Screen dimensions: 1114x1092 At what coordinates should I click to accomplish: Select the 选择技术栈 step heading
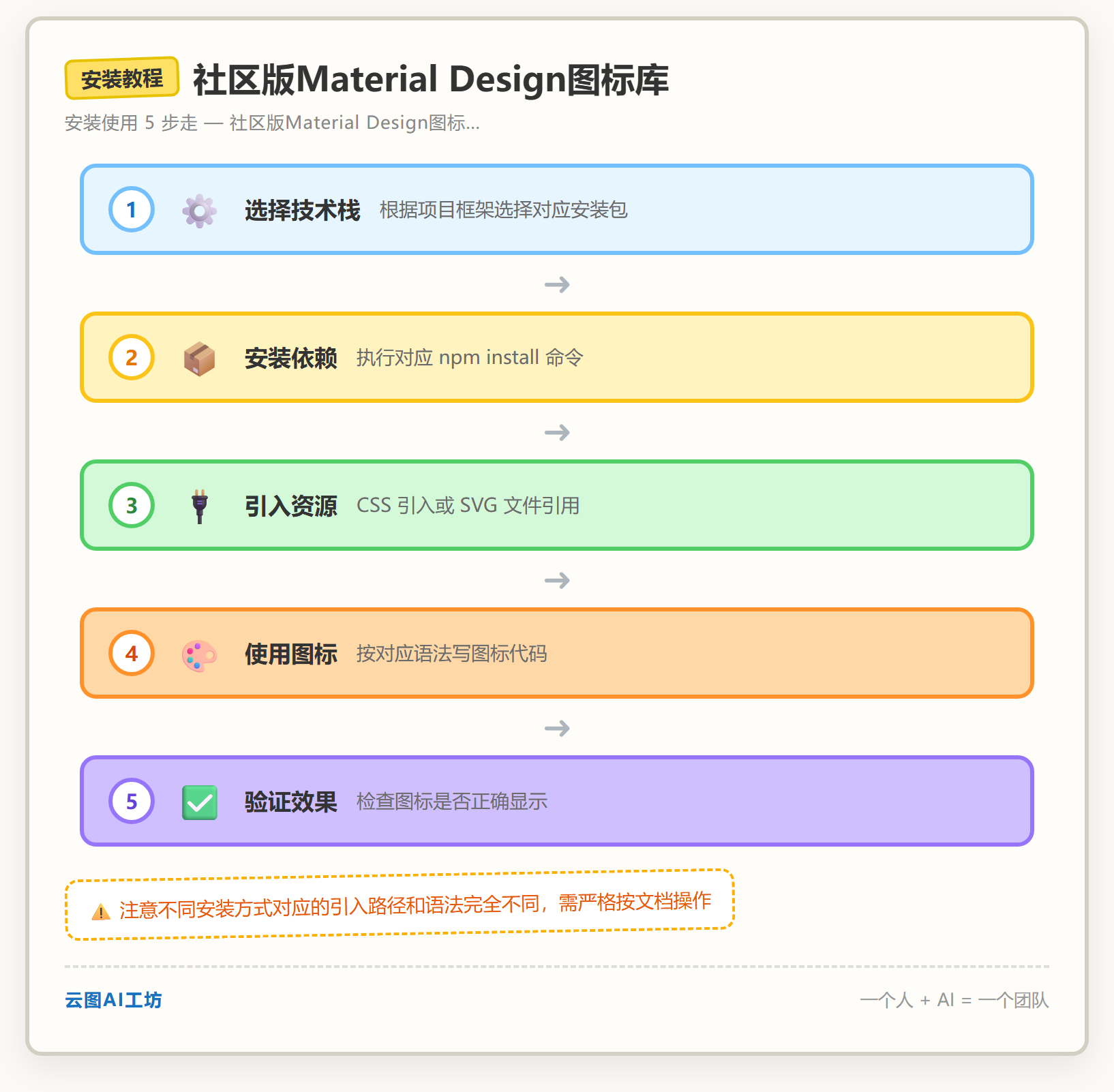click(302, 210)
